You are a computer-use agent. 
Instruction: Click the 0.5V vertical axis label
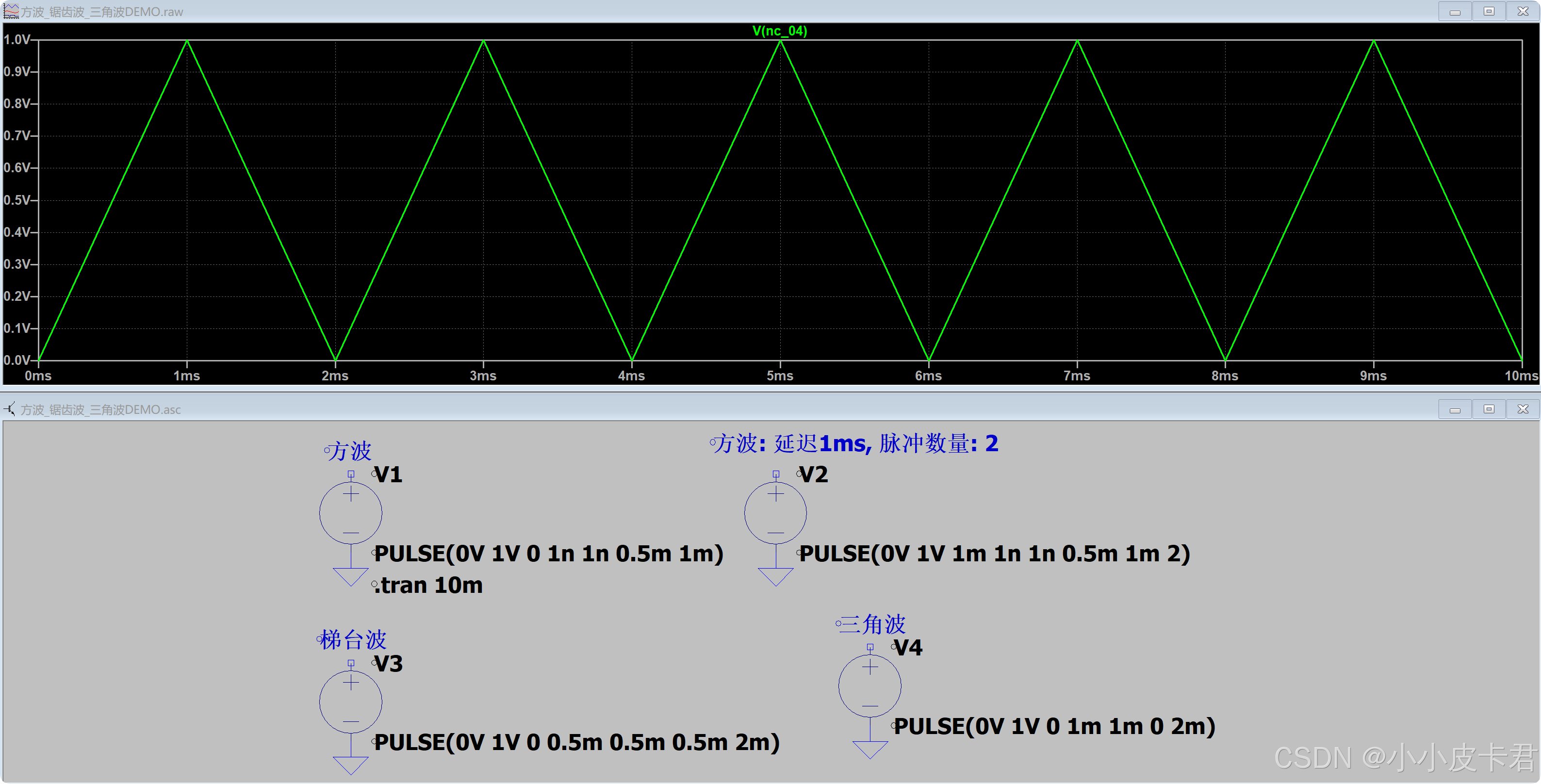pyautogui.click(x=17, y=200)
